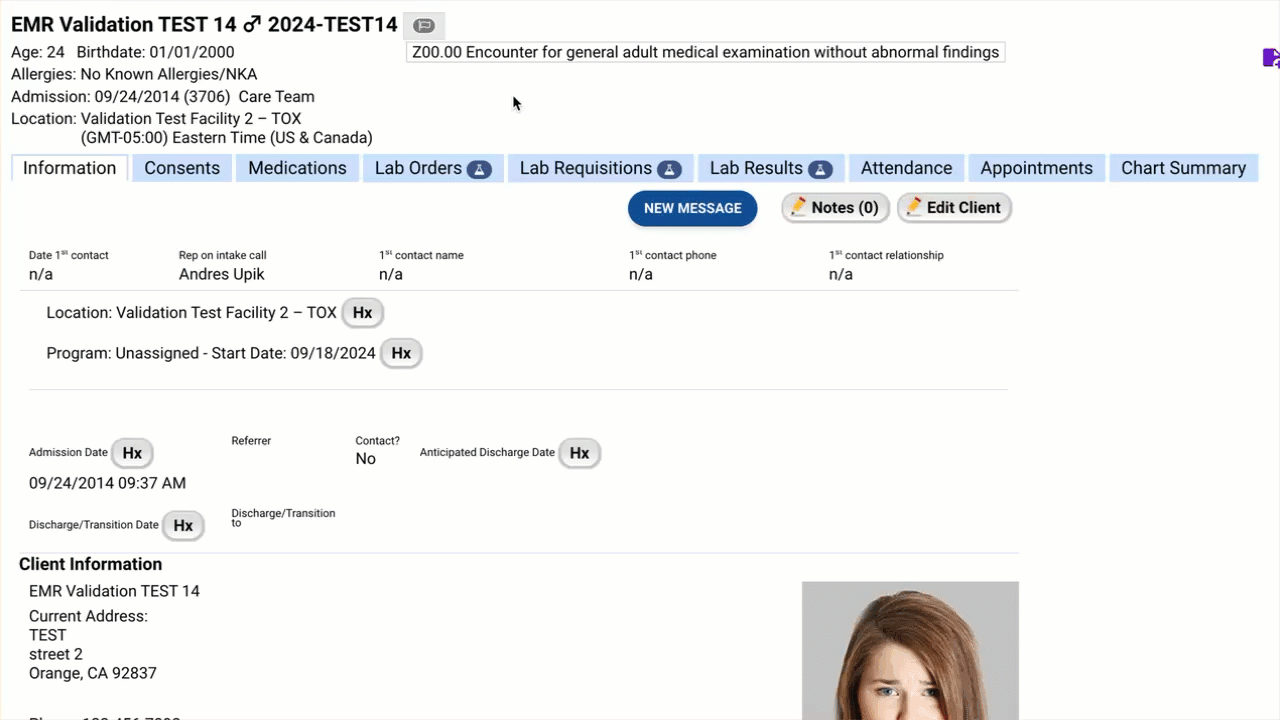The height and width of the screenshot is (720, 1280).
Task: Click the pencil icon on Notes button
Action: coord(798,207)
